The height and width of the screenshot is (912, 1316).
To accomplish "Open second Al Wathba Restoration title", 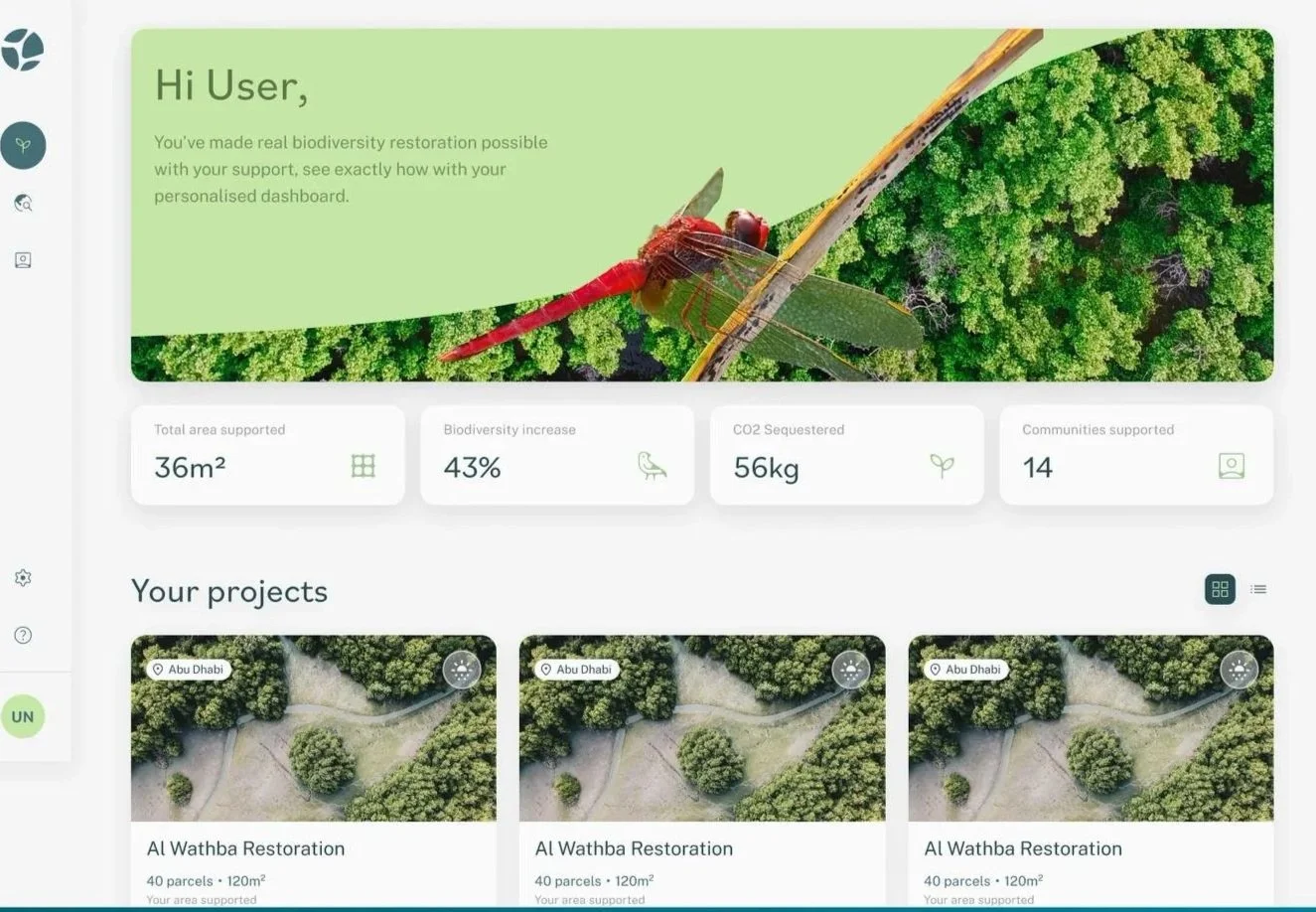I will pyautogui.click(x=634, y=848).
